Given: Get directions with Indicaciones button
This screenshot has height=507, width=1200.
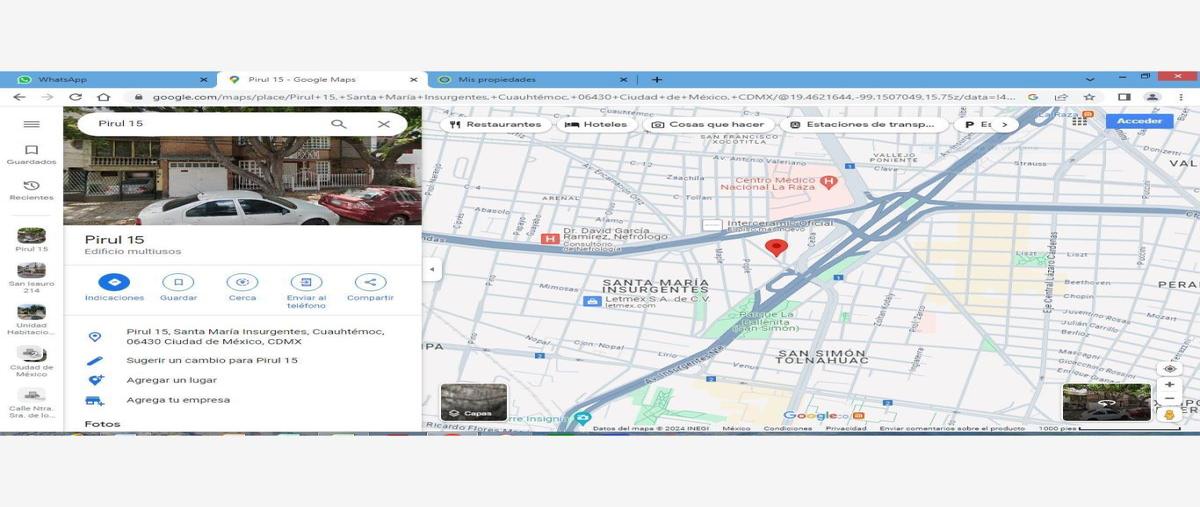Looking at the screenshot, I should (x=114, y=288).
